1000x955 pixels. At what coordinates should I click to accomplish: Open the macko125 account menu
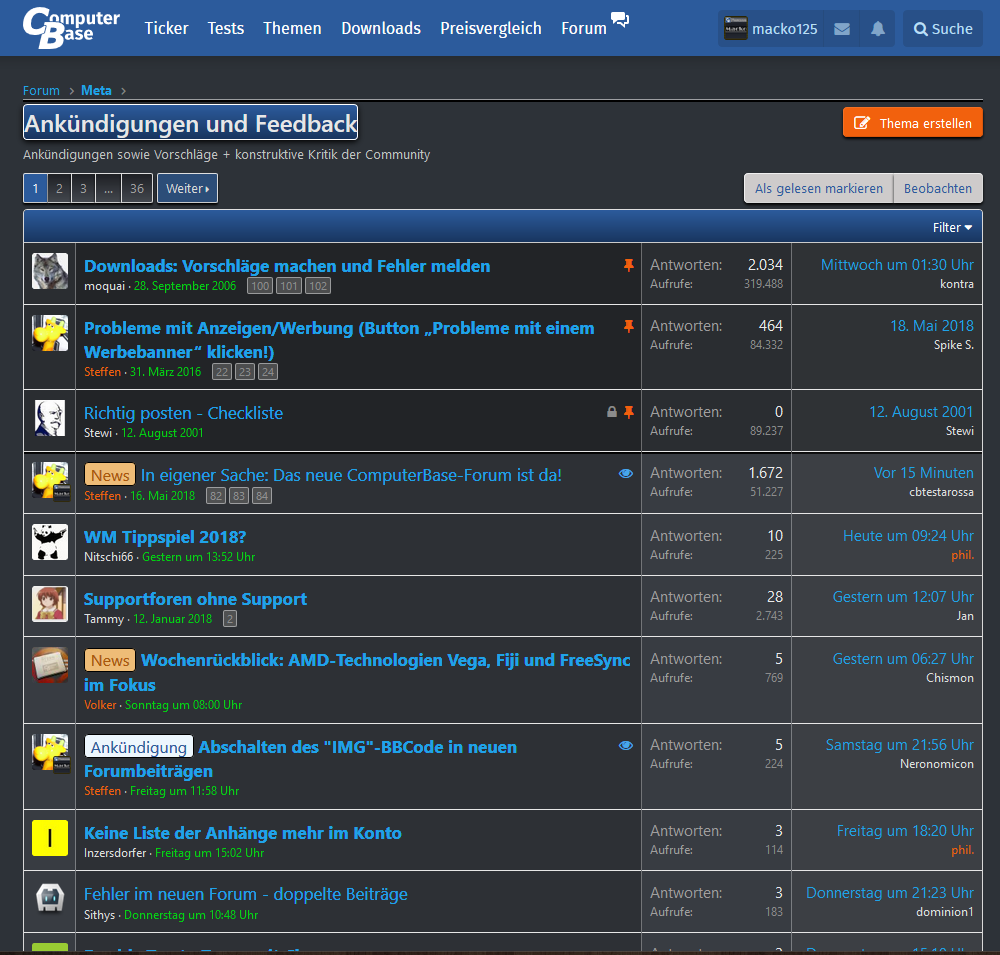coord(771,29)
